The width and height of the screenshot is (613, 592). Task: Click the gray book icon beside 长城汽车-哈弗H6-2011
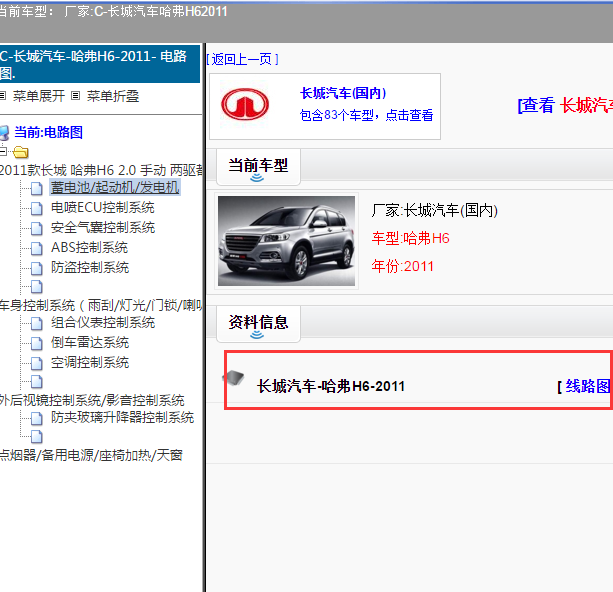[233, 377]
